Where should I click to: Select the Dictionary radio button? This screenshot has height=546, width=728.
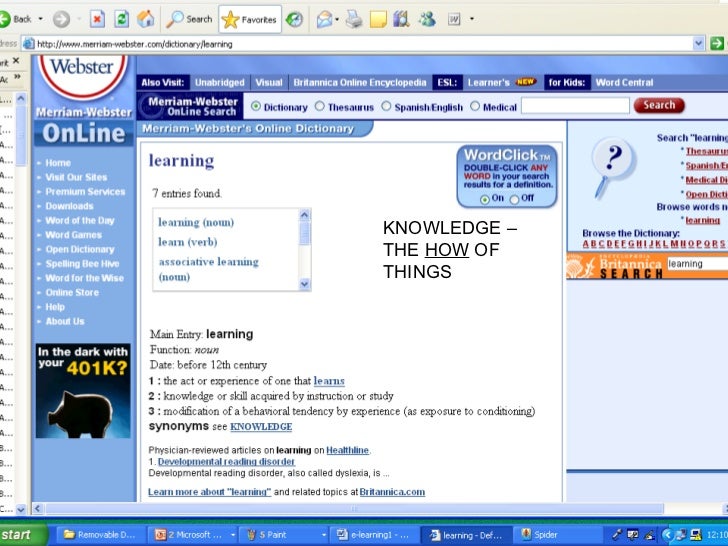pyautogui.click(x=255, y=106)
